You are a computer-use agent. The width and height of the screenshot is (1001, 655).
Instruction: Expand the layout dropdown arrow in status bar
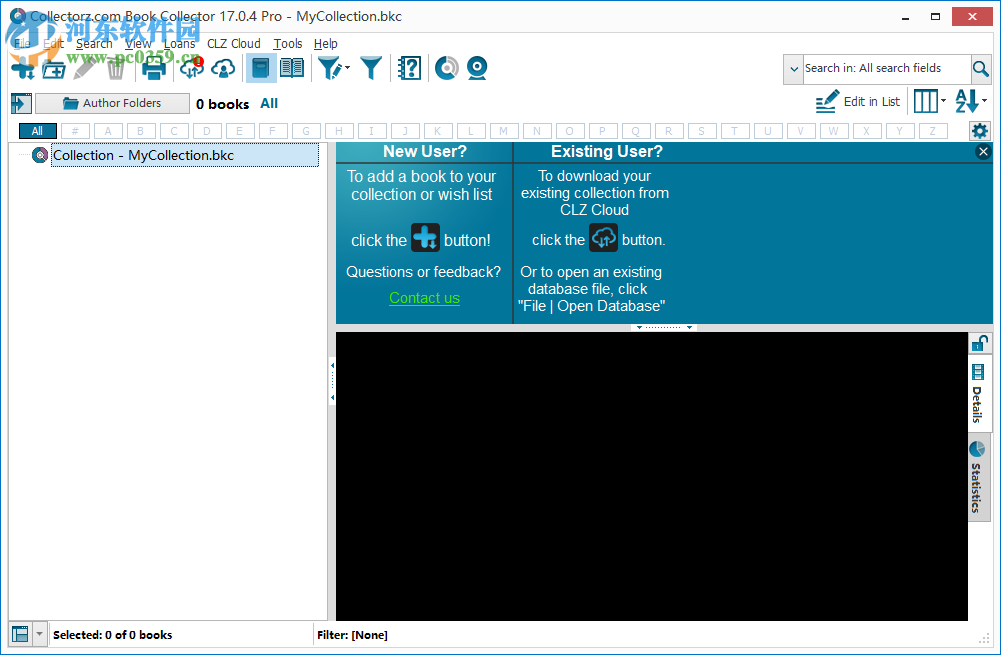[40, 634]
